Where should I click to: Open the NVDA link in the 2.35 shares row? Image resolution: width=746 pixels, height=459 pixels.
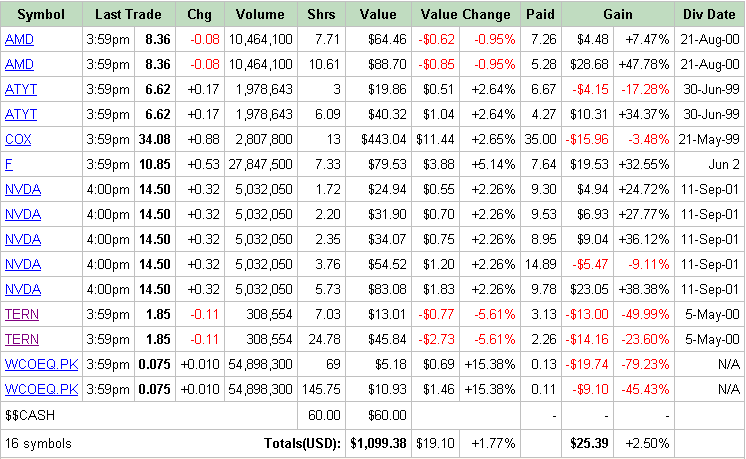point(23,239)
